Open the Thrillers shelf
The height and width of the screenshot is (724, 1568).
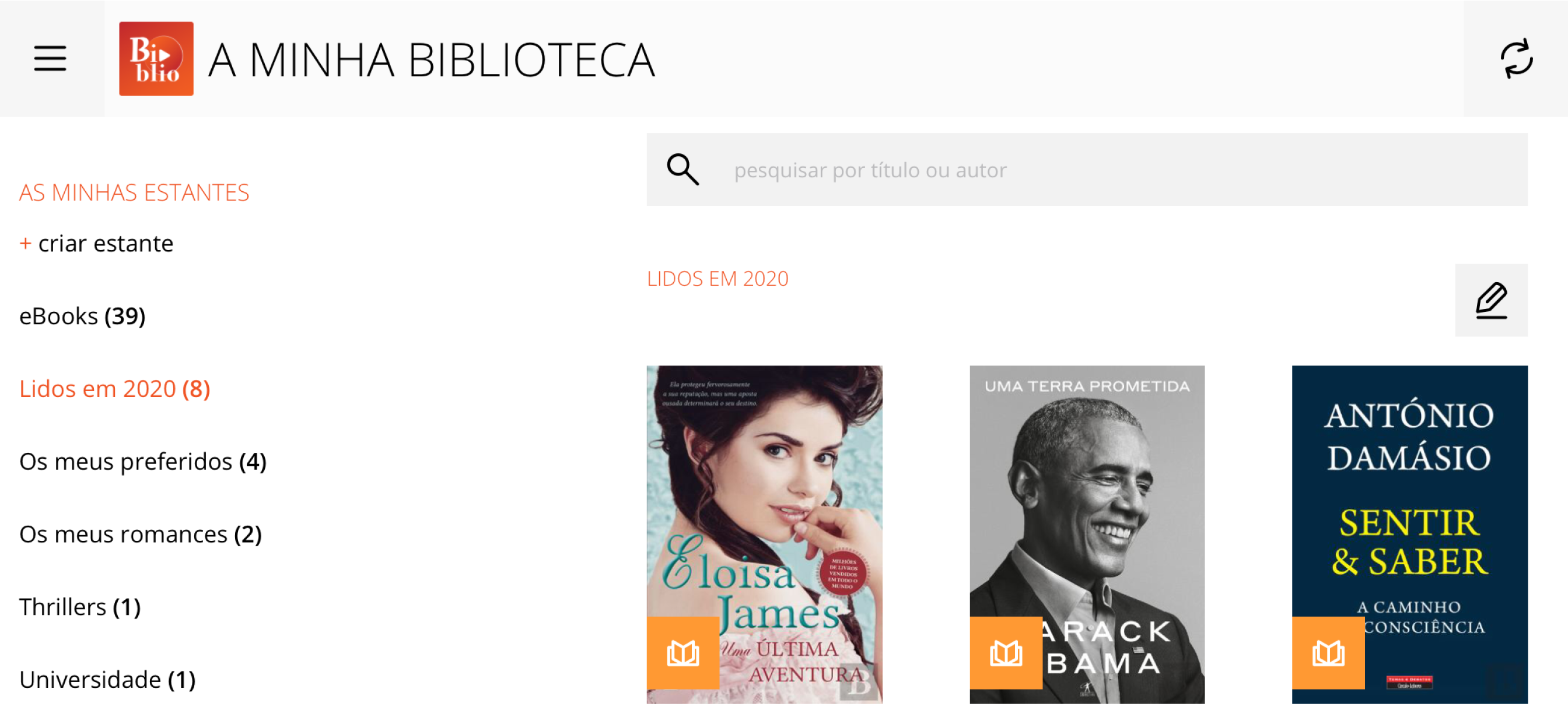coord(80,607)
